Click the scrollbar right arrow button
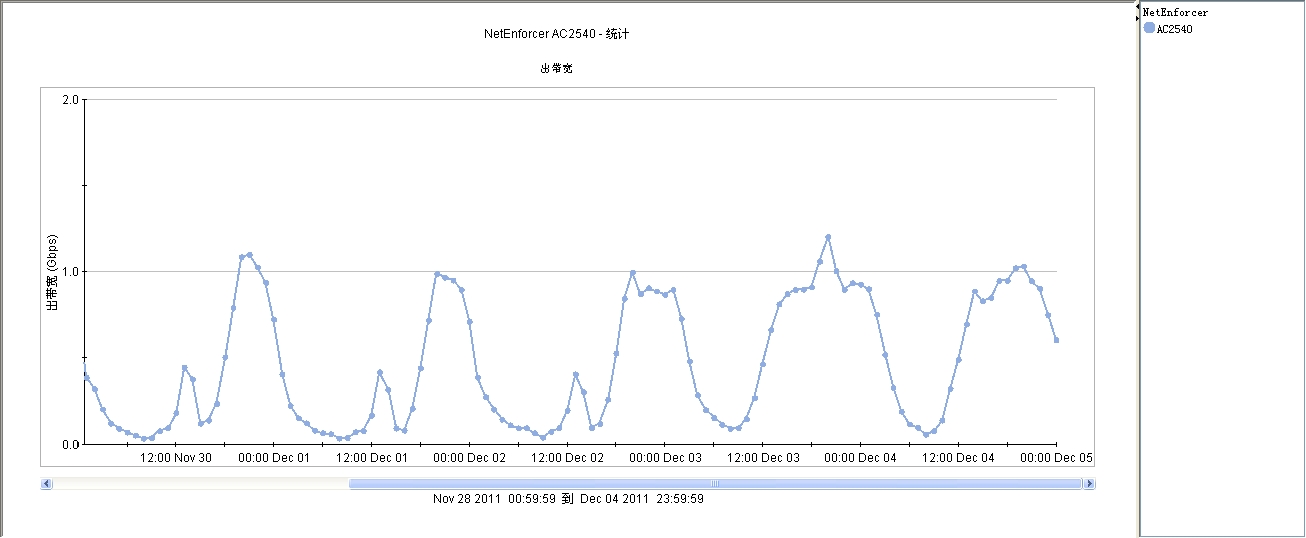Screen dimensions: 1306x538 [1089, 484]
